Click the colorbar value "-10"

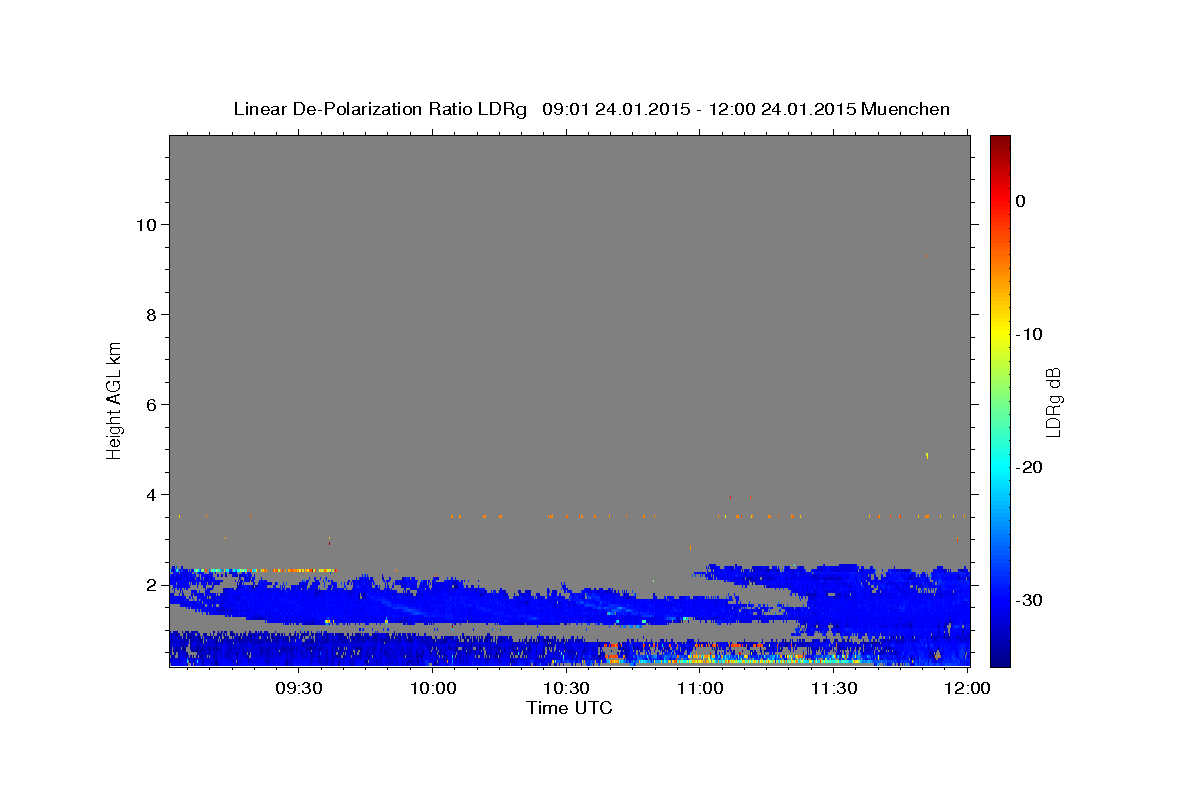point(1029,334)
